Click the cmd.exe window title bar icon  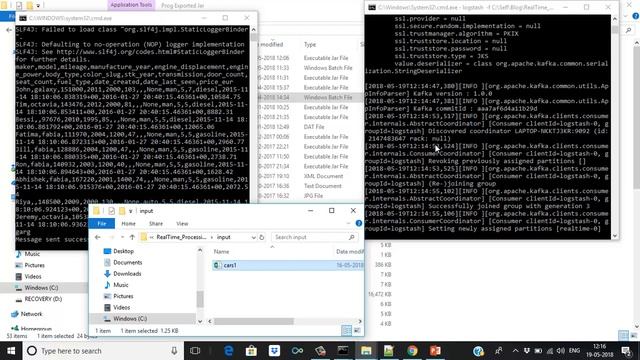click(23, 18)
